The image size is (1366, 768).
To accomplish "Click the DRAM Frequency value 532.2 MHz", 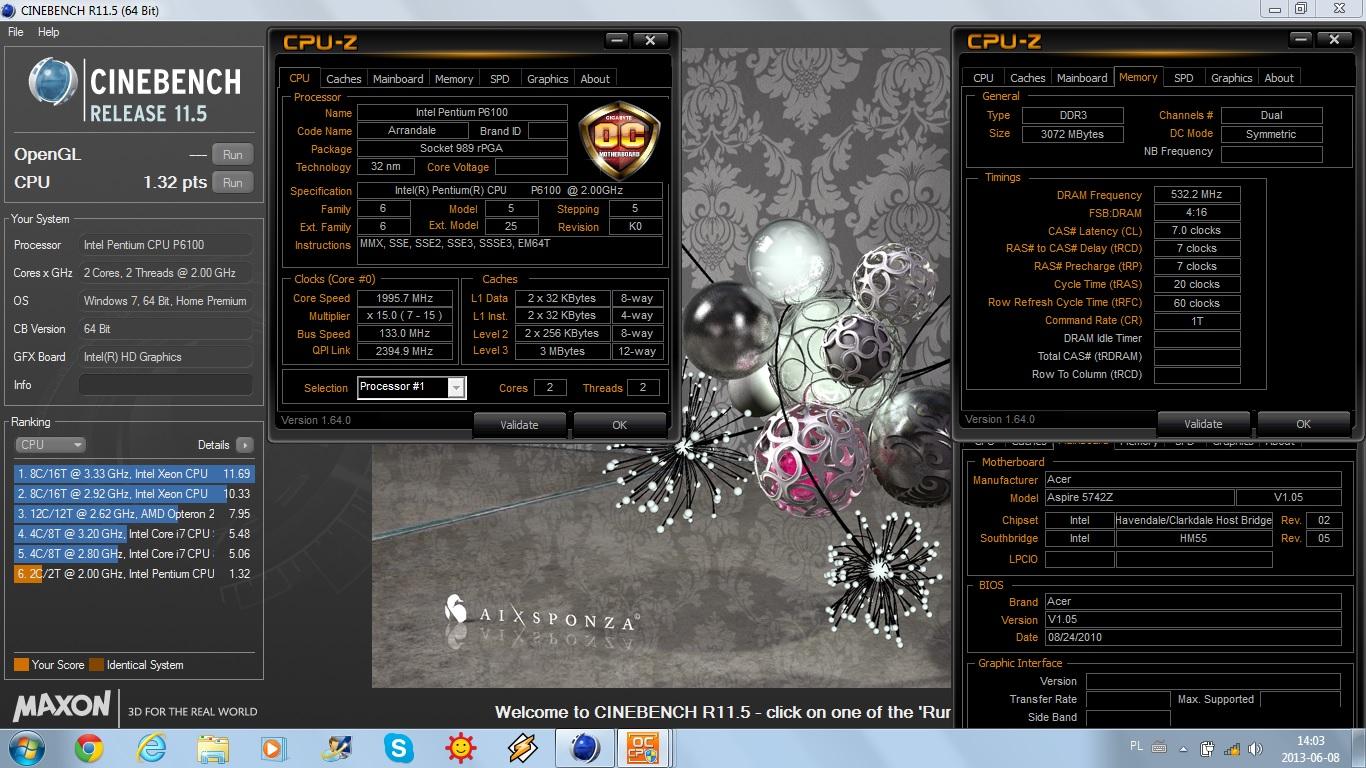I will [1197, 195].
